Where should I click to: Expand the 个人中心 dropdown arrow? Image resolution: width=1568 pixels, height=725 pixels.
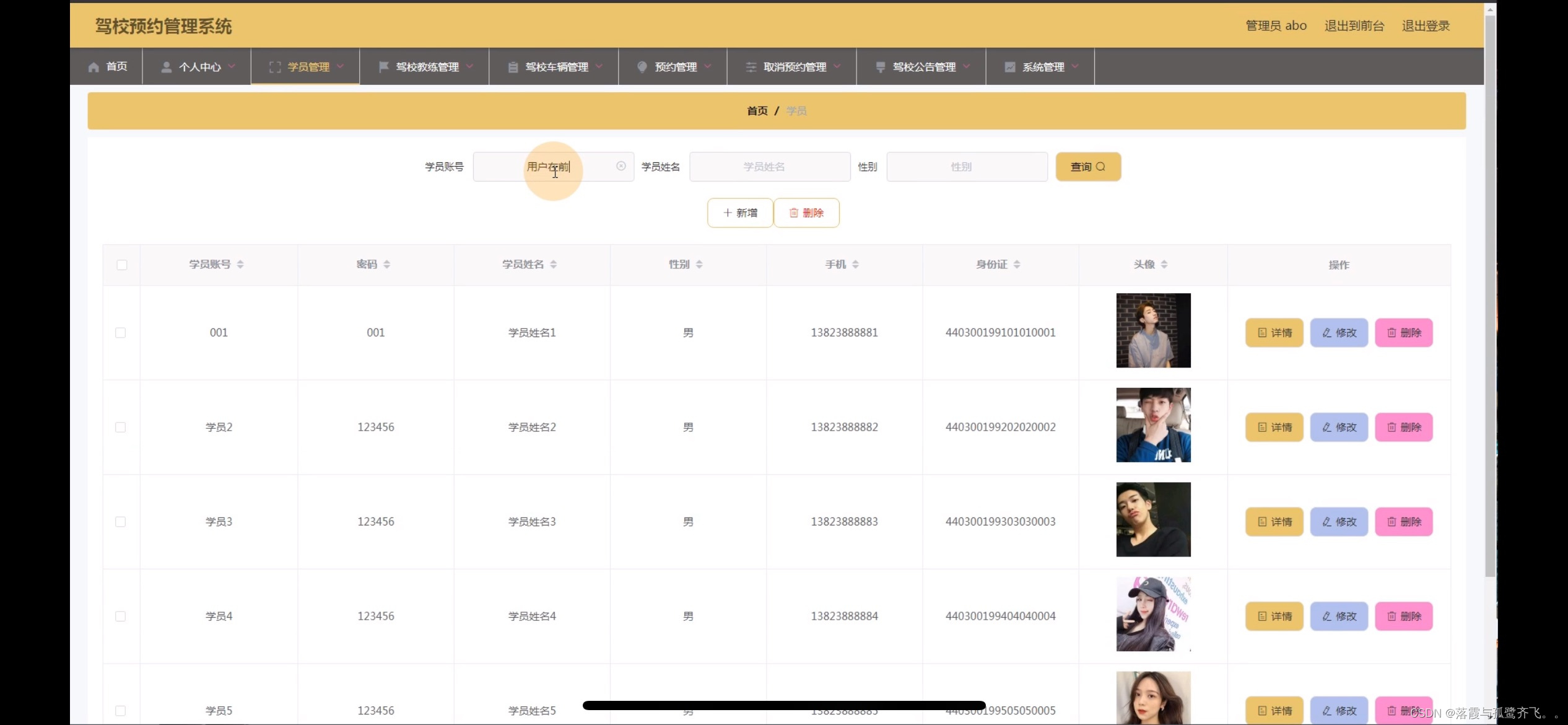click(x=232, y=66)
